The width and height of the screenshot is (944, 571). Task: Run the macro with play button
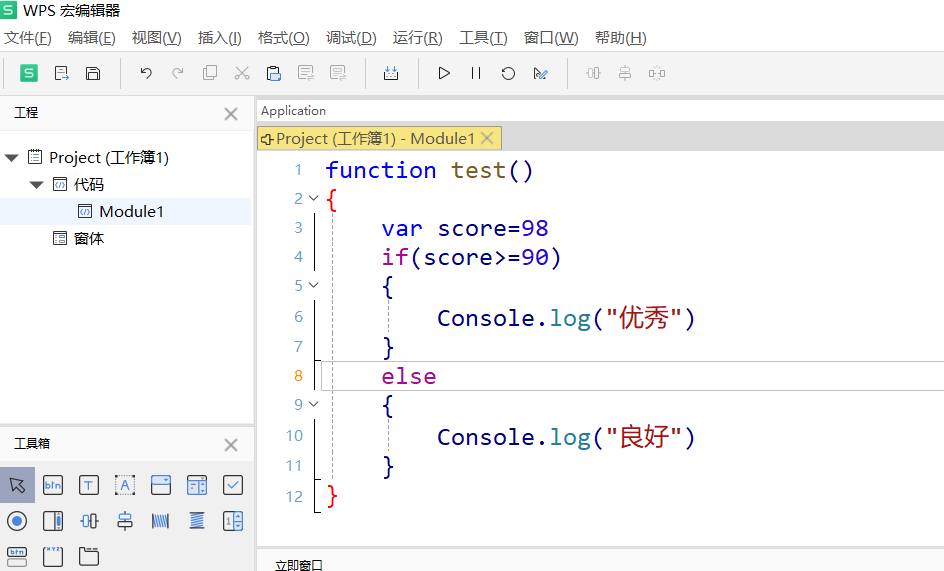[x=444, y=73]
